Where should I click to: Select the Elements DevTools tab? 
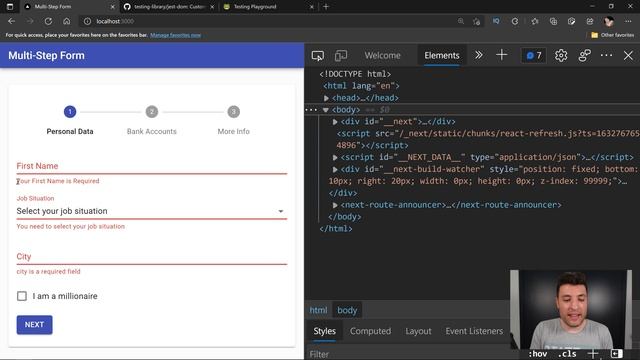click(442, 56)
